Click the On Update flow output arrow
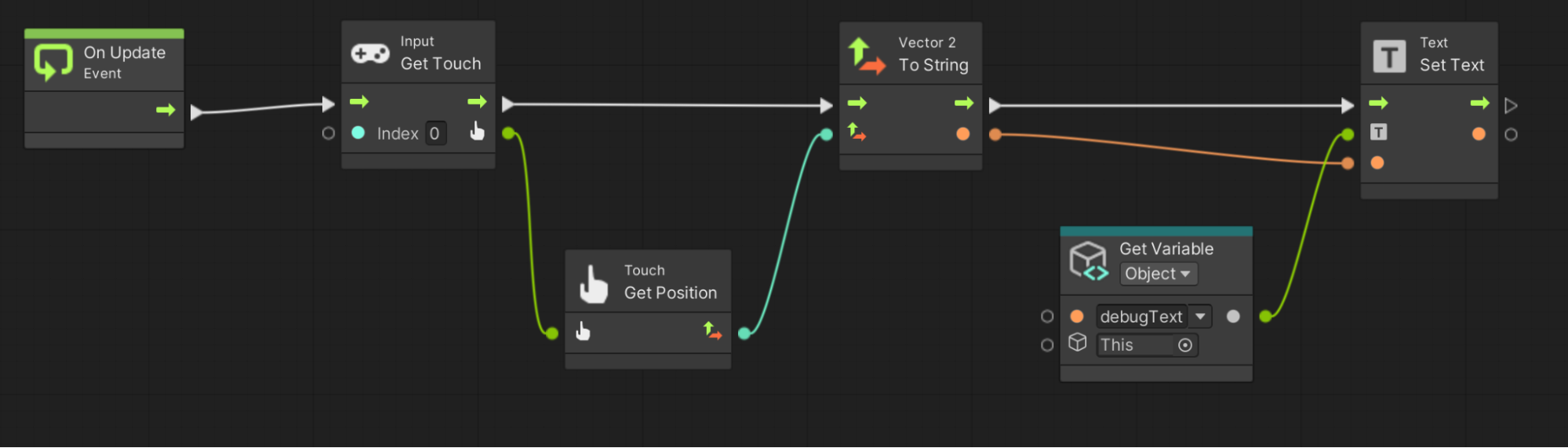Viewport: 1568px width, 448px height. 166,110
